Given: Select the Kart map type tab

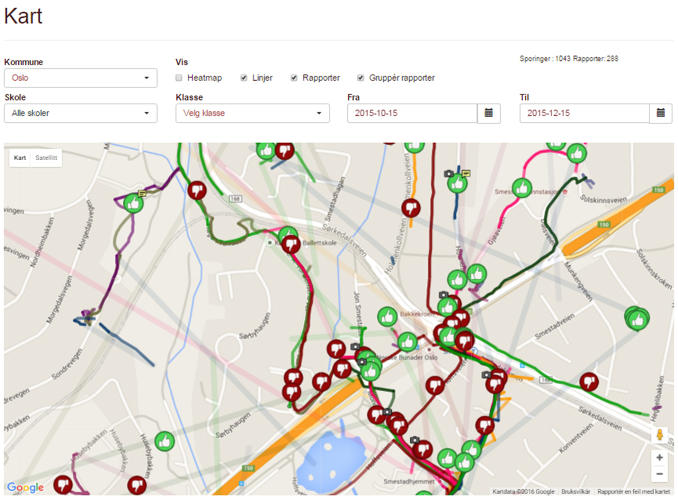Looking at the screenshot, I should (20, 158).
